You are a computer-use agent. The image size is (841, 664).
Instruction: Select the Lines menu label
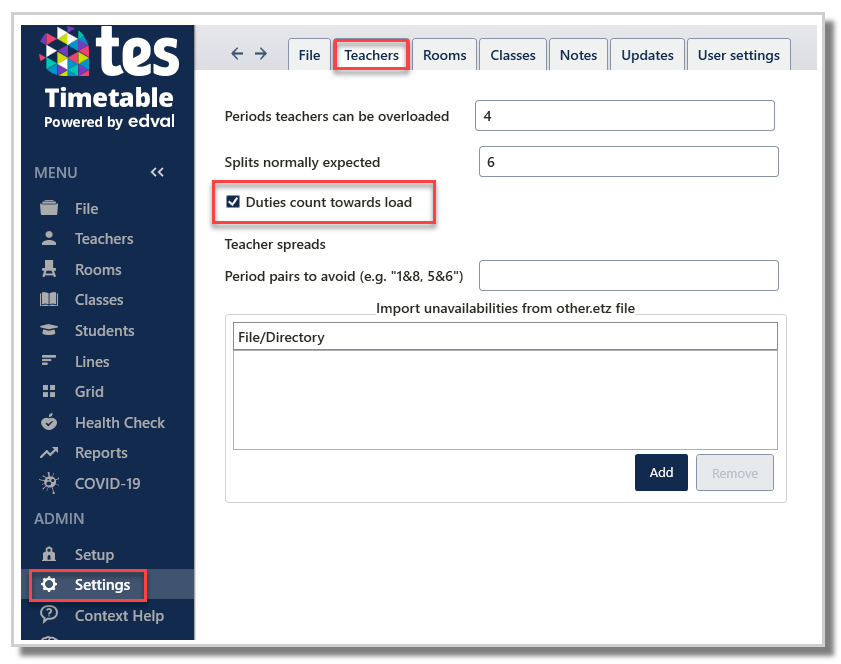click(x=92, y=361)
